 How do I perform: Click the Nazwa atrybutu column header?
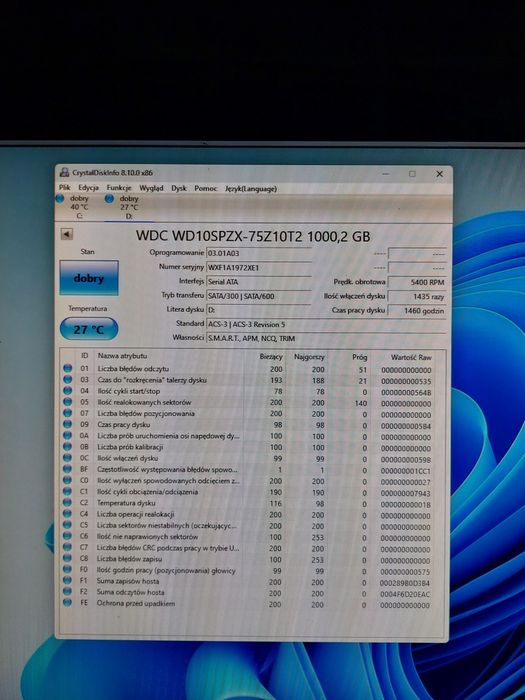coord(122,356)
